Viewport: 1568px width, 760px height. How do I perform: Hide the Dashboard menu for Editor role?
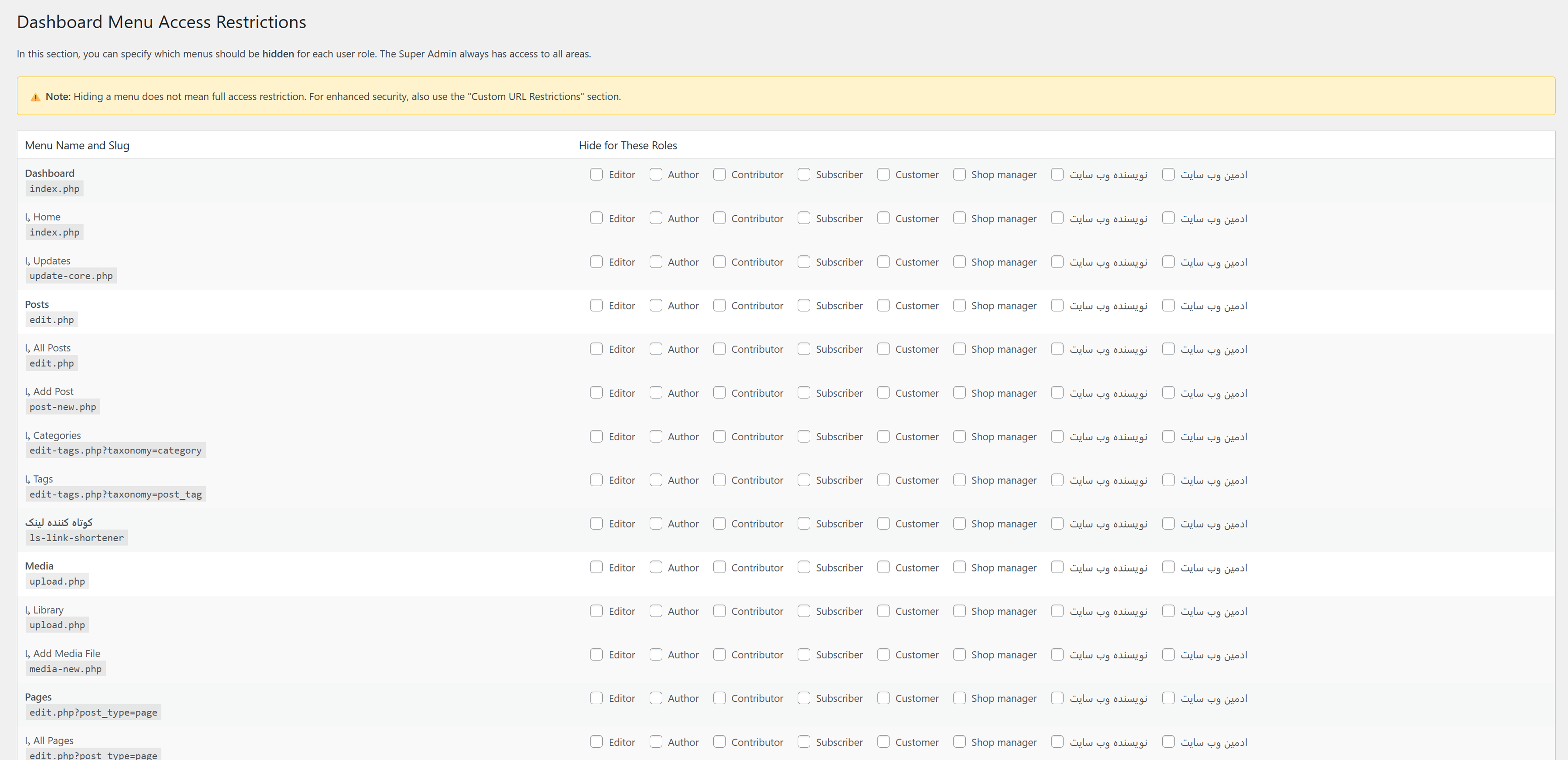coord(597,174)
